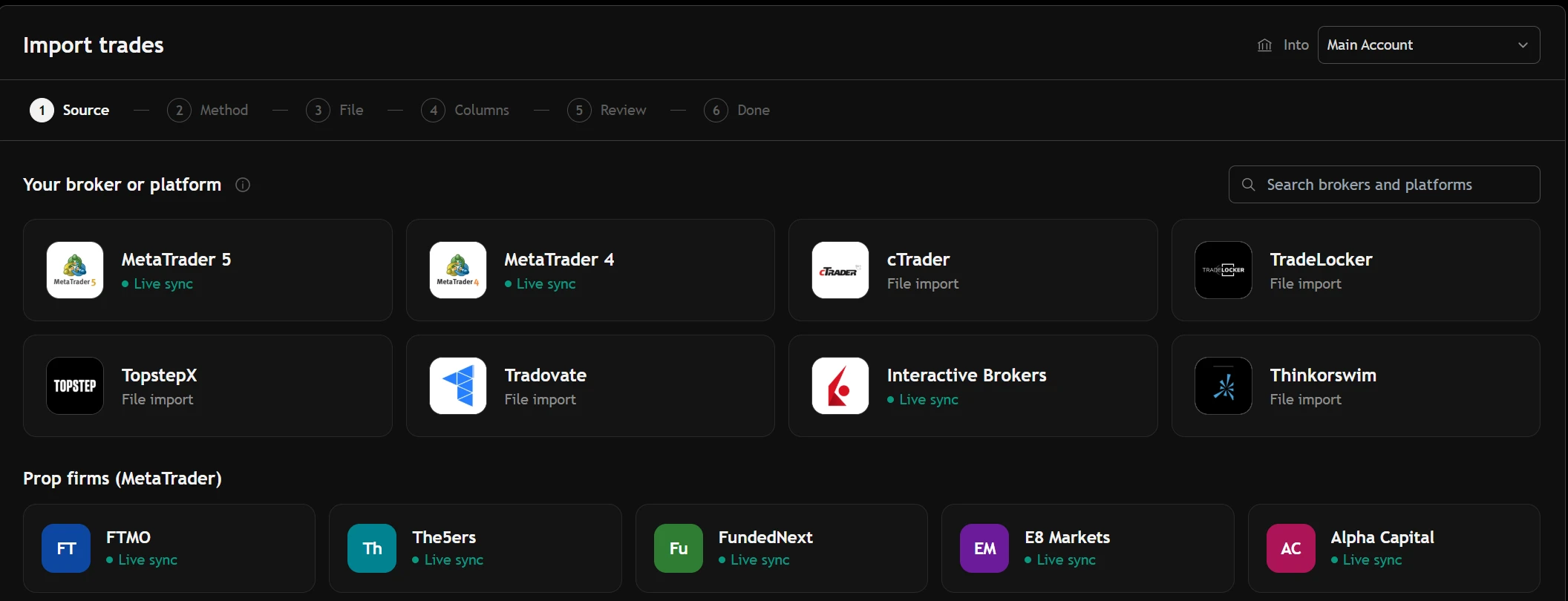
Task: Pick TopstepX name label
Action: point(160,375)
